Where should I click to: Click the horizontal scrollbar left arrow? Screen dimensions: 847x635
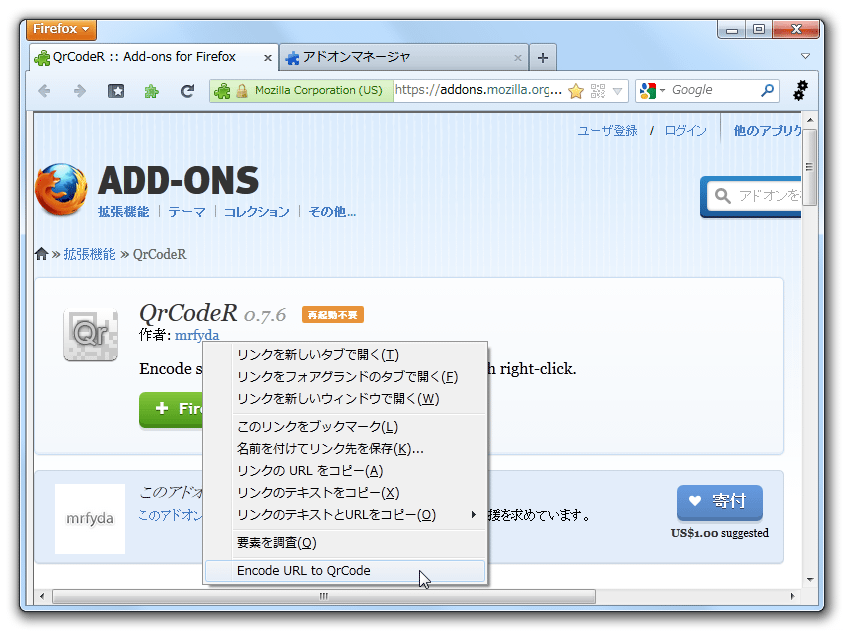[42, 596]
